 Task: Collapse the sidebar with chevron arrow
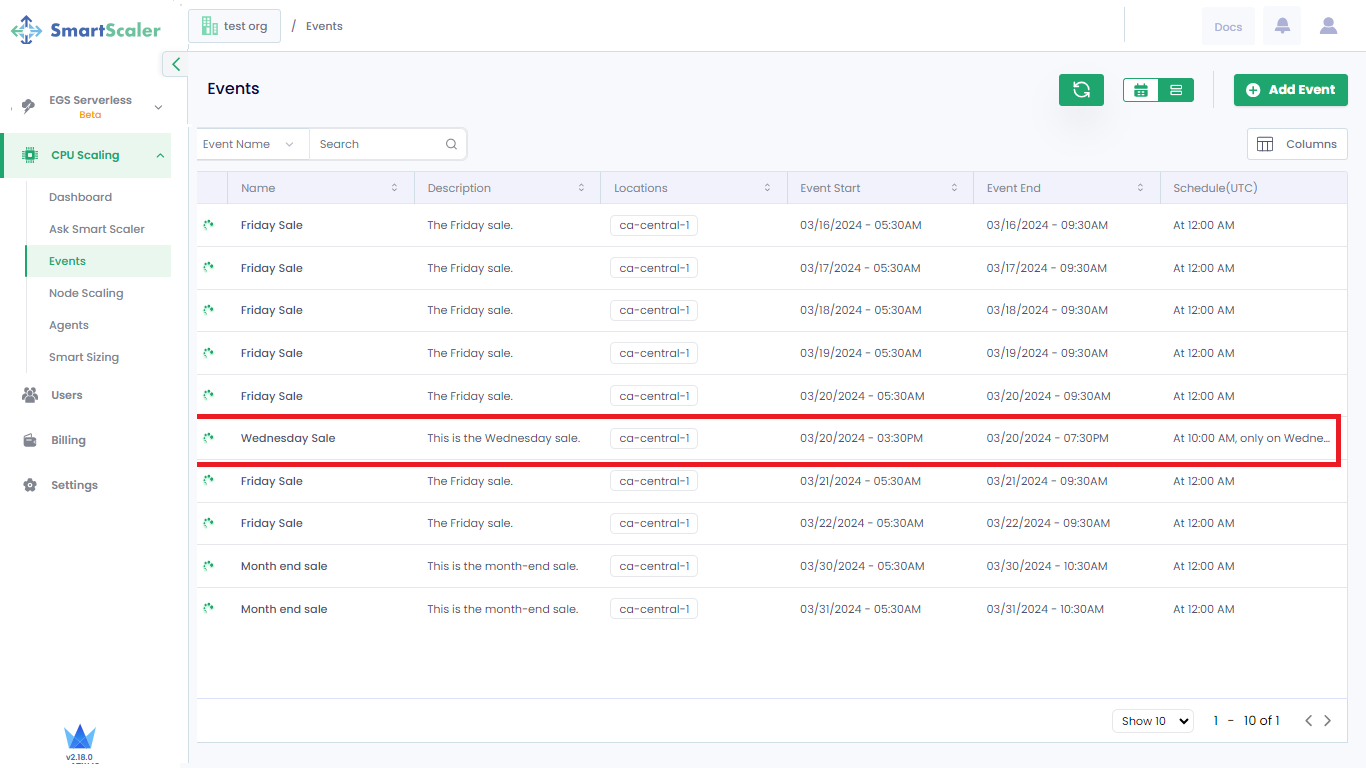pyautogui.click(x=176, y=64)
